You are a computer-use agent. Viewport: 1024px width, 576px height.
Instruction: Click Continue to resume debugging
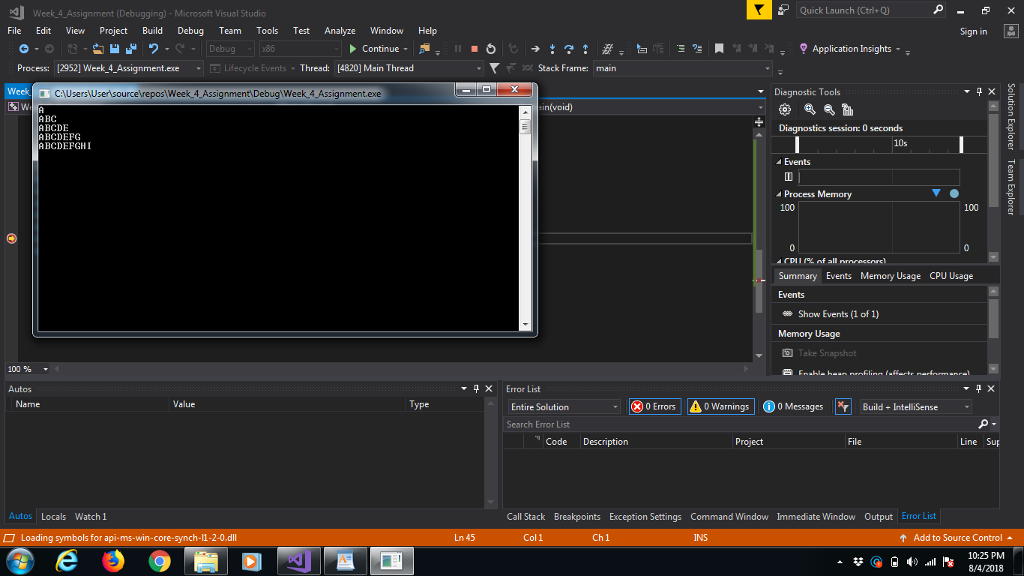pyautogui.click(x=374, y=48)
